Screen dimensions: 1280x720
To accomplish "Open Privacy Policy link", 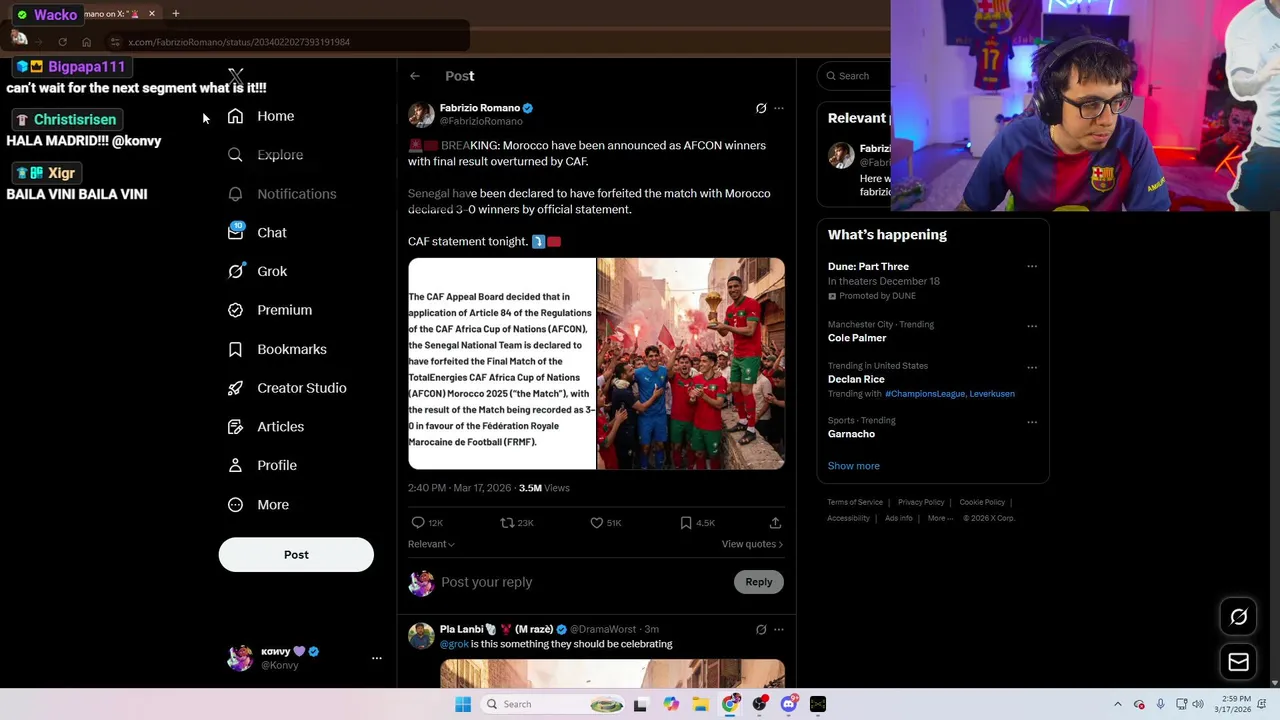I will [x=921, y=502].
